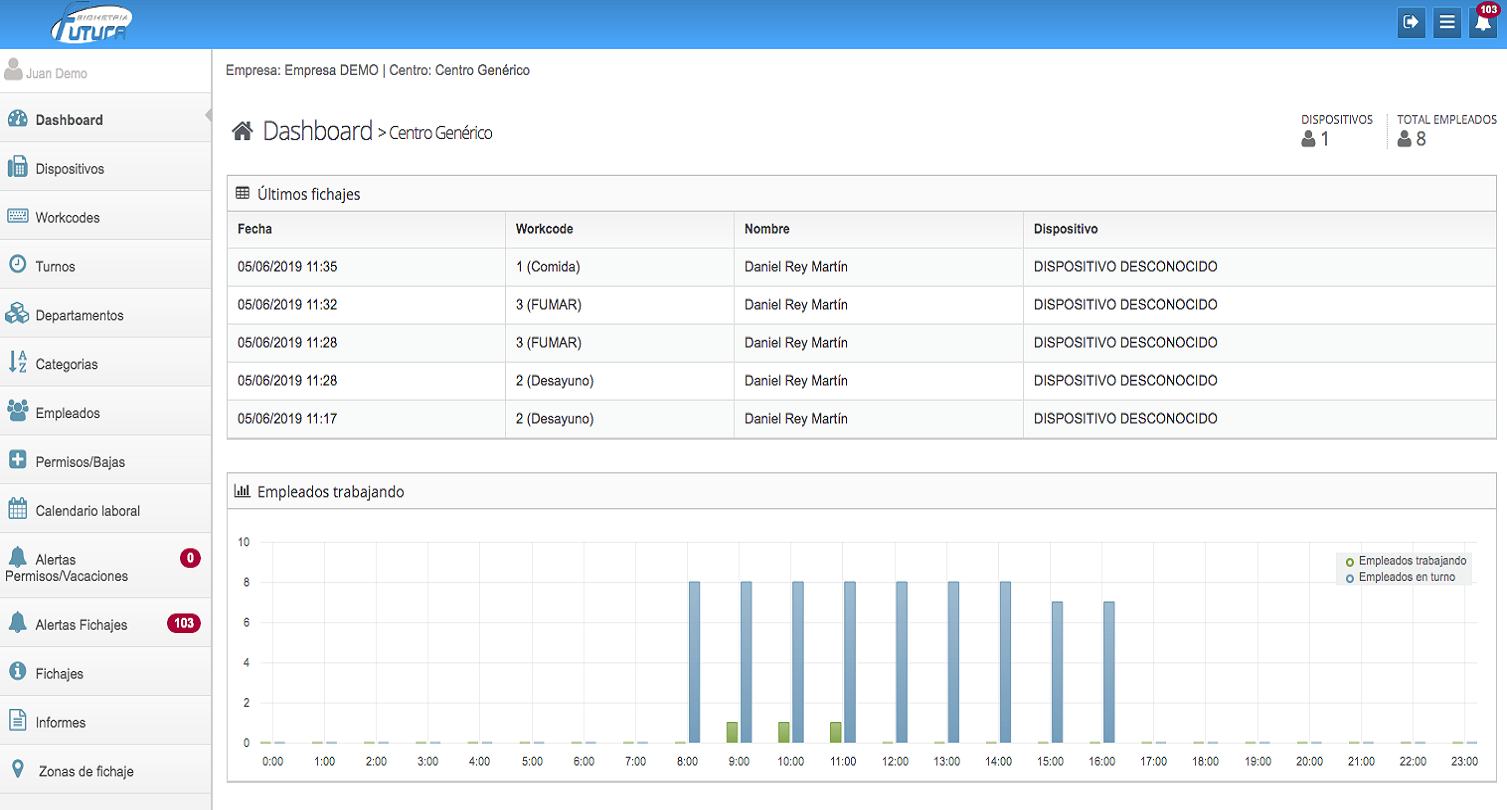Open the Dashboard menu item

[106, 119]
